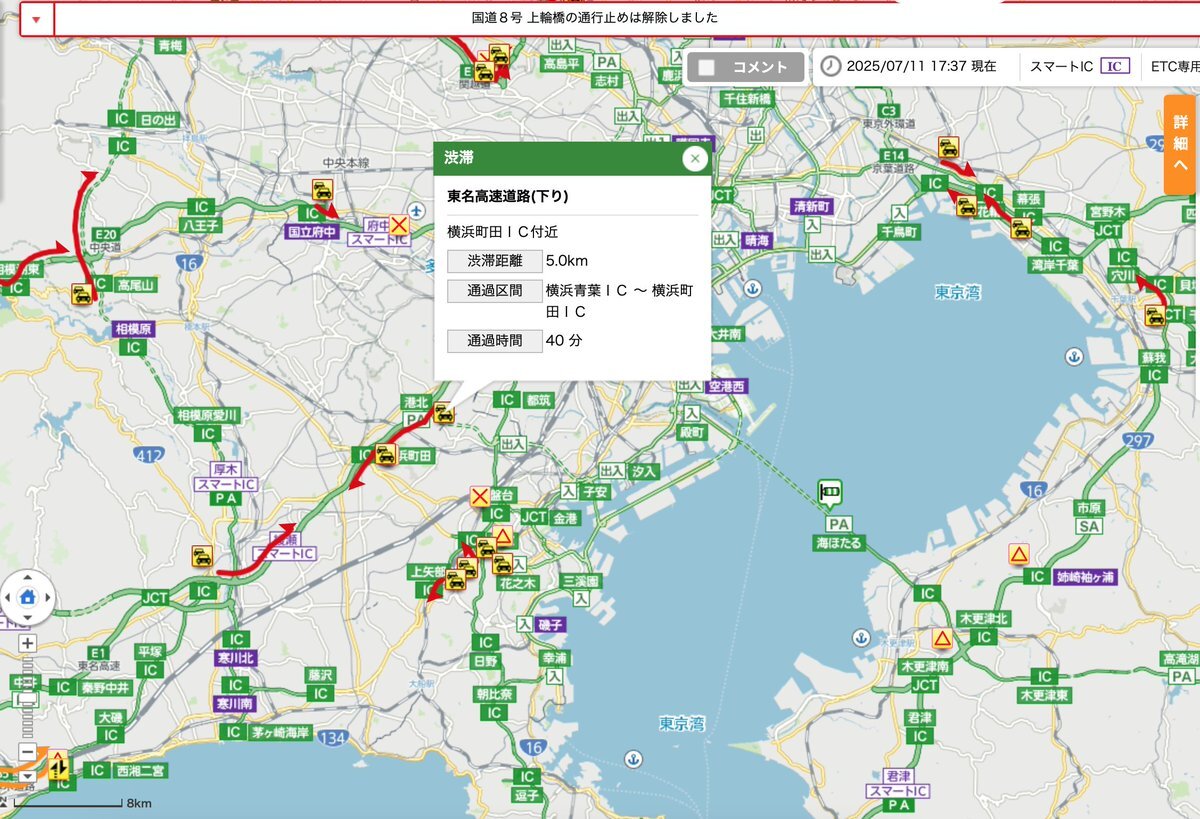Select the 通過区間 label
Screen dimensions: 1200x819
tap(494, 291)
